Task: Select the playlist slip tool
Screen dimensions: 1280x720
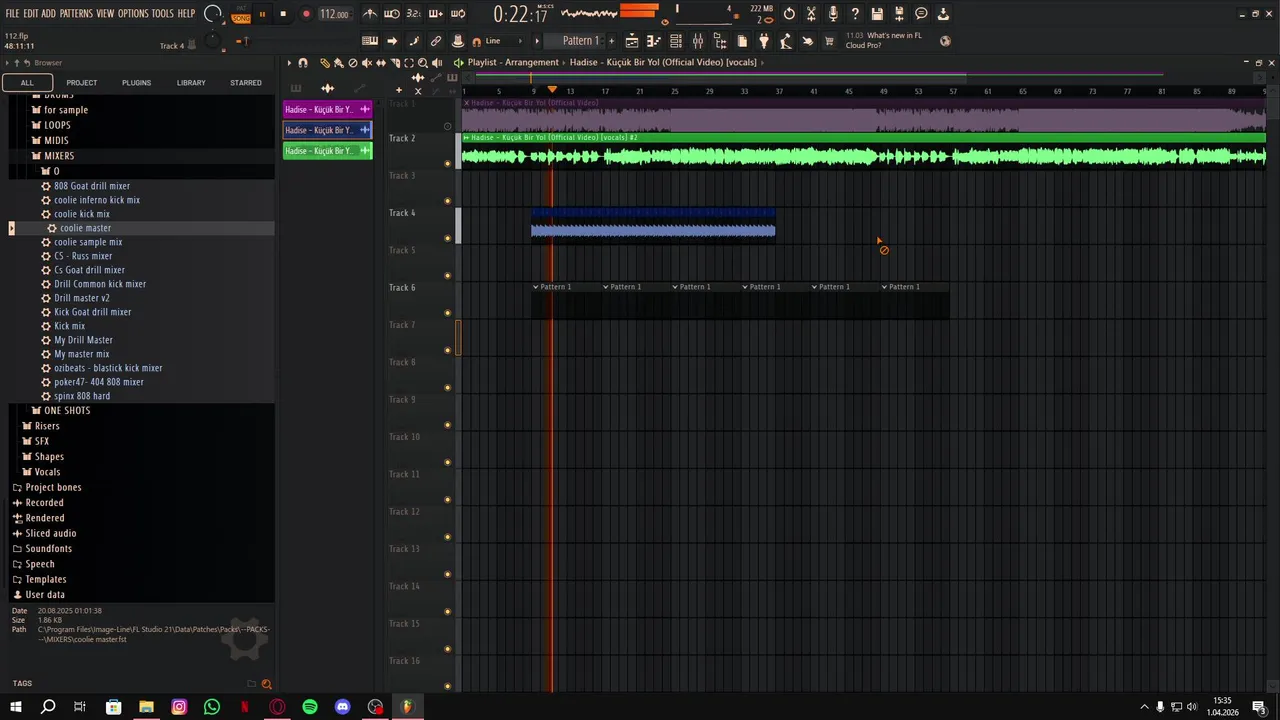Action: pyautogui.click(x=380, y=63)
